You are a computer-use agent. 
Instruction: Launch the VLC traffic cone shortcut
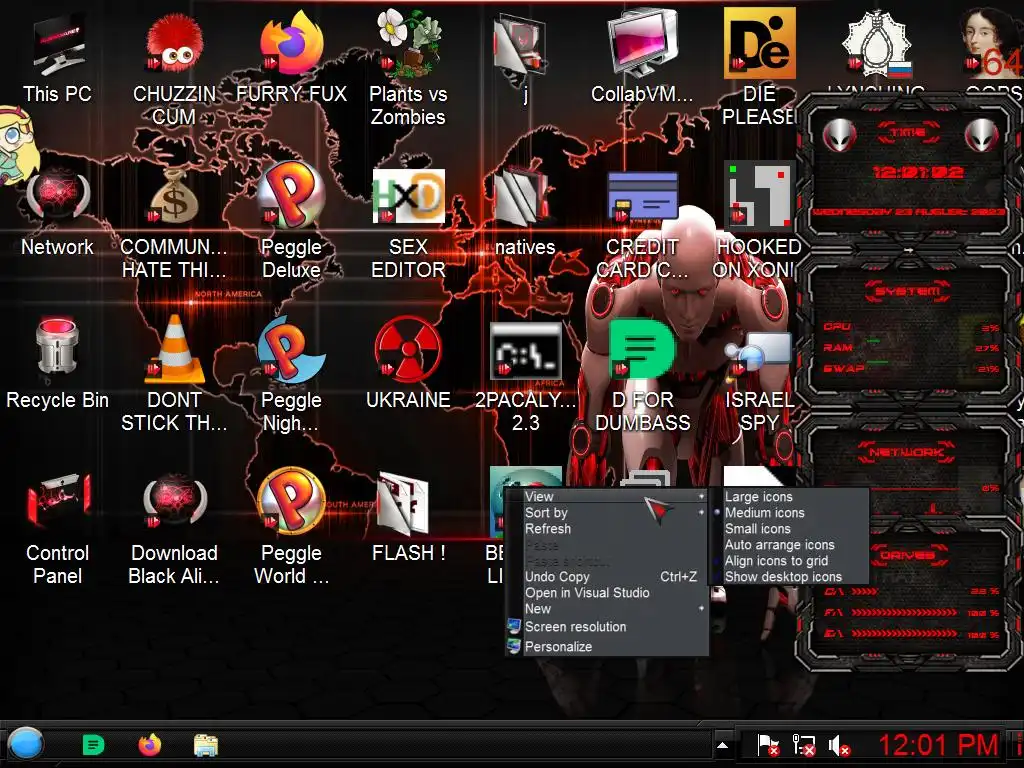point(174,349)
